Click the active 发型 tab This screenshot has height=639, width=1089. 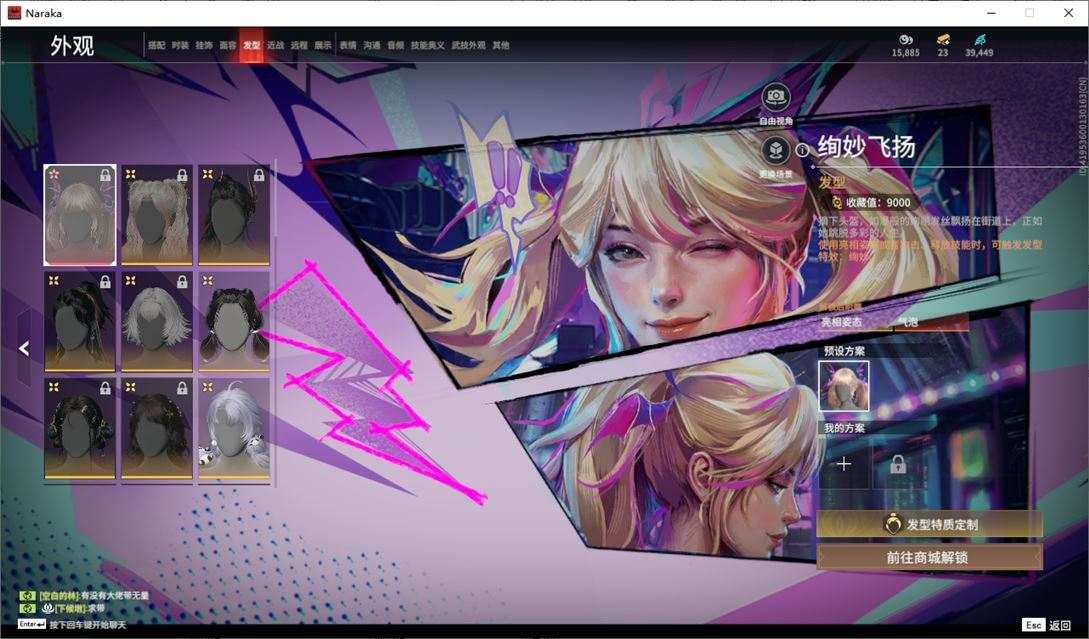pos(251,45)
